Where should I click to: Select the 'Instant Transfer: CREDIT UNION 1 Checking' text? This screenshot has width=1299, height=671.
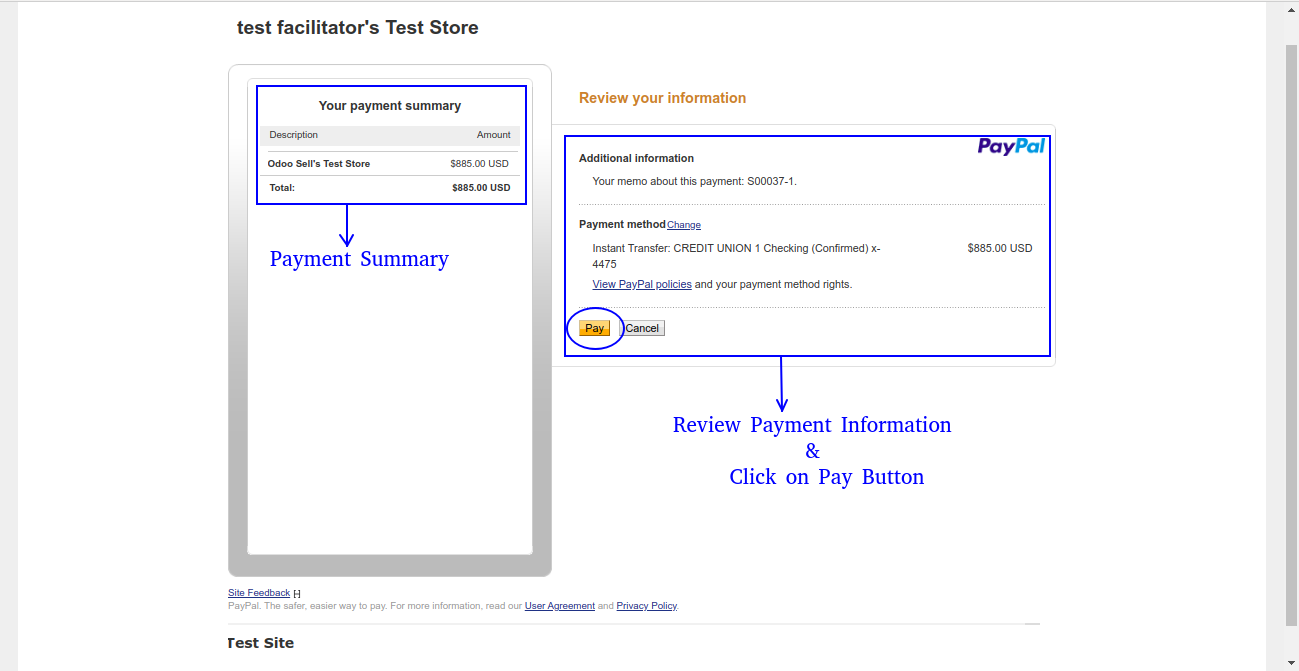(700, 248)
